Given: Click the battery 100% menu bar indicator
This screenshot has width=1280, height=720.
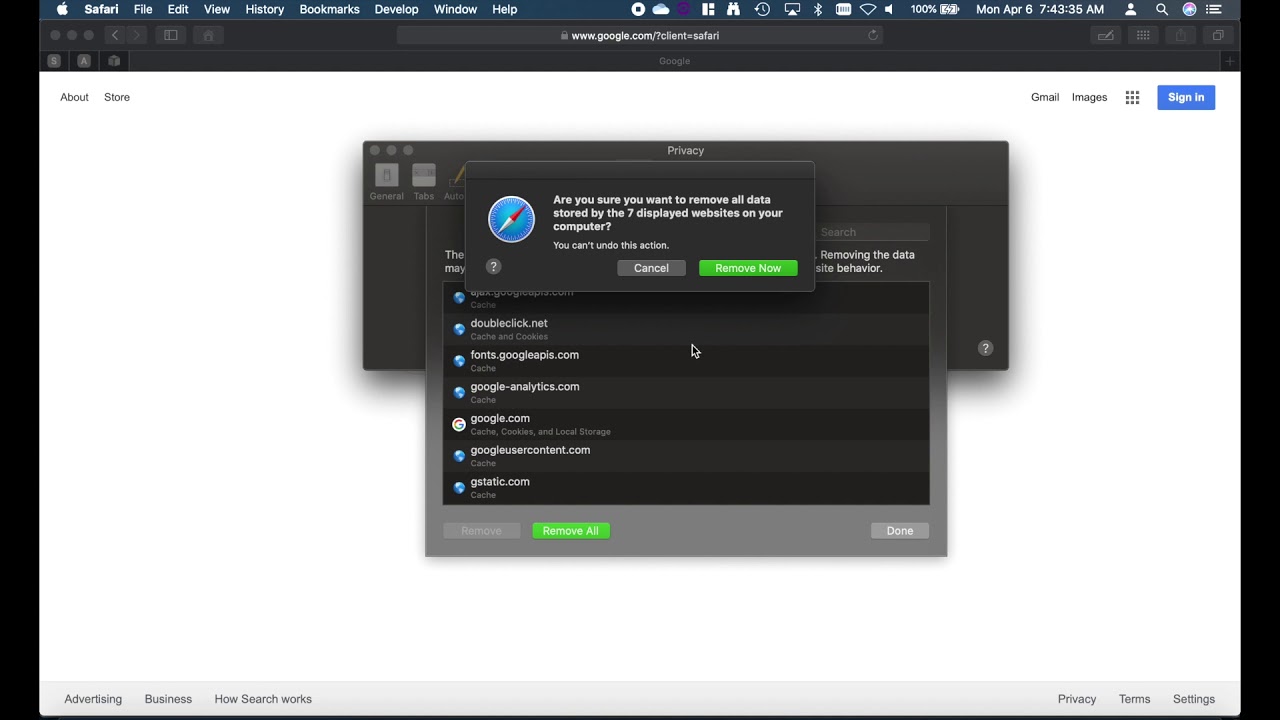Looking at the screenshot, I should point(935,9).
